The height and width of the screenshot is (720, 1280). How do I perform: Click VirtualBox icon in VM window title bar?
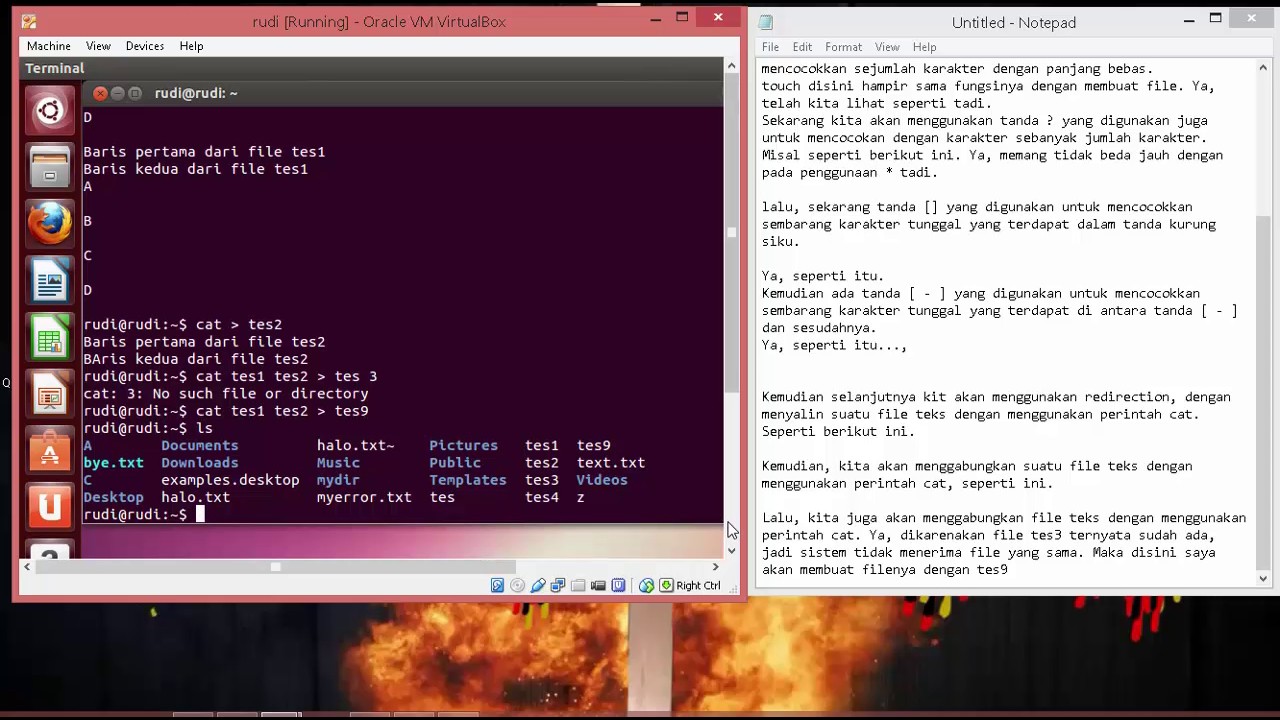[x=29, y=21]
